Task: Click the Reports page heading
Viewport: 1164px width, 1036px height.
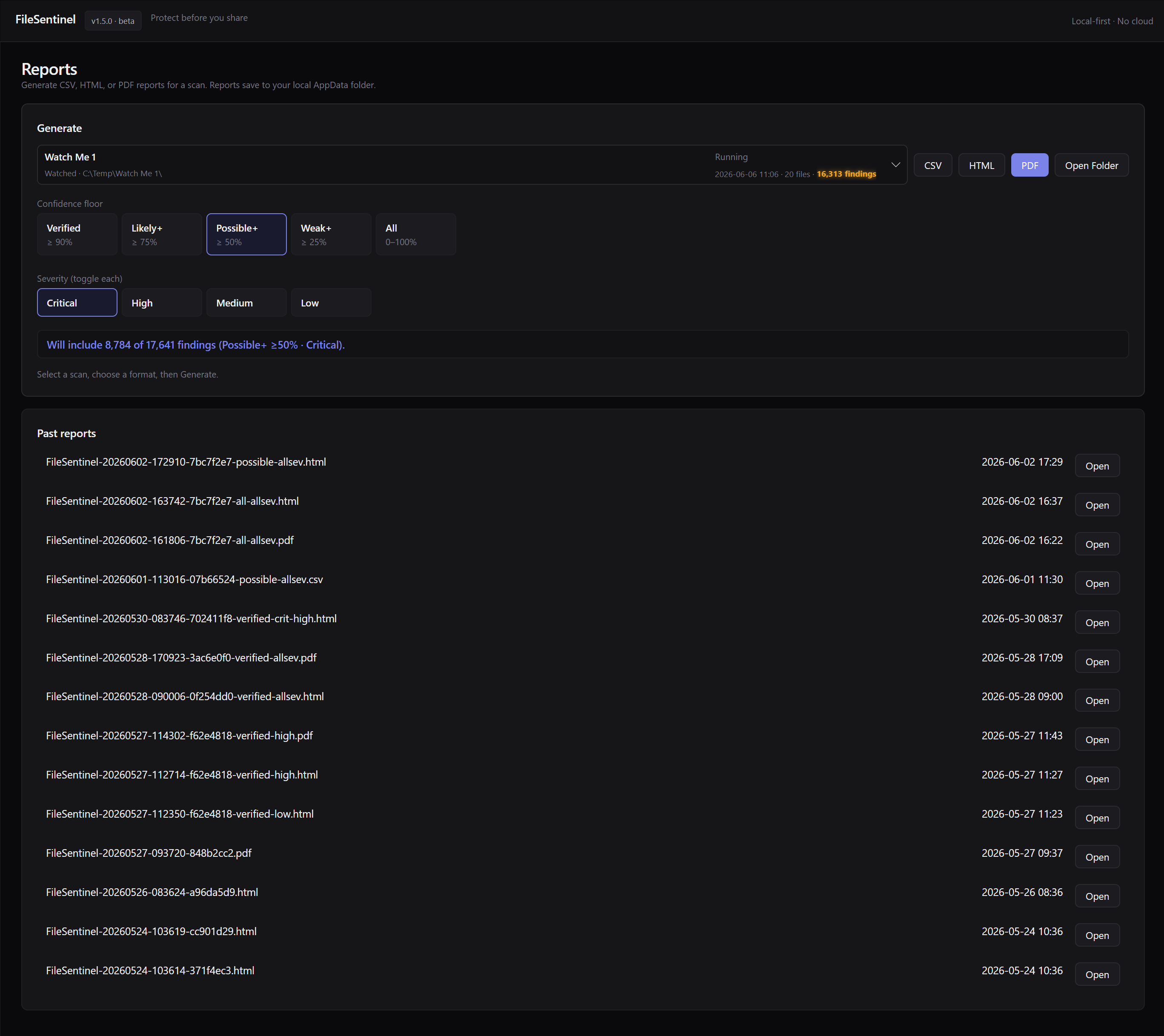Action: 49,69
